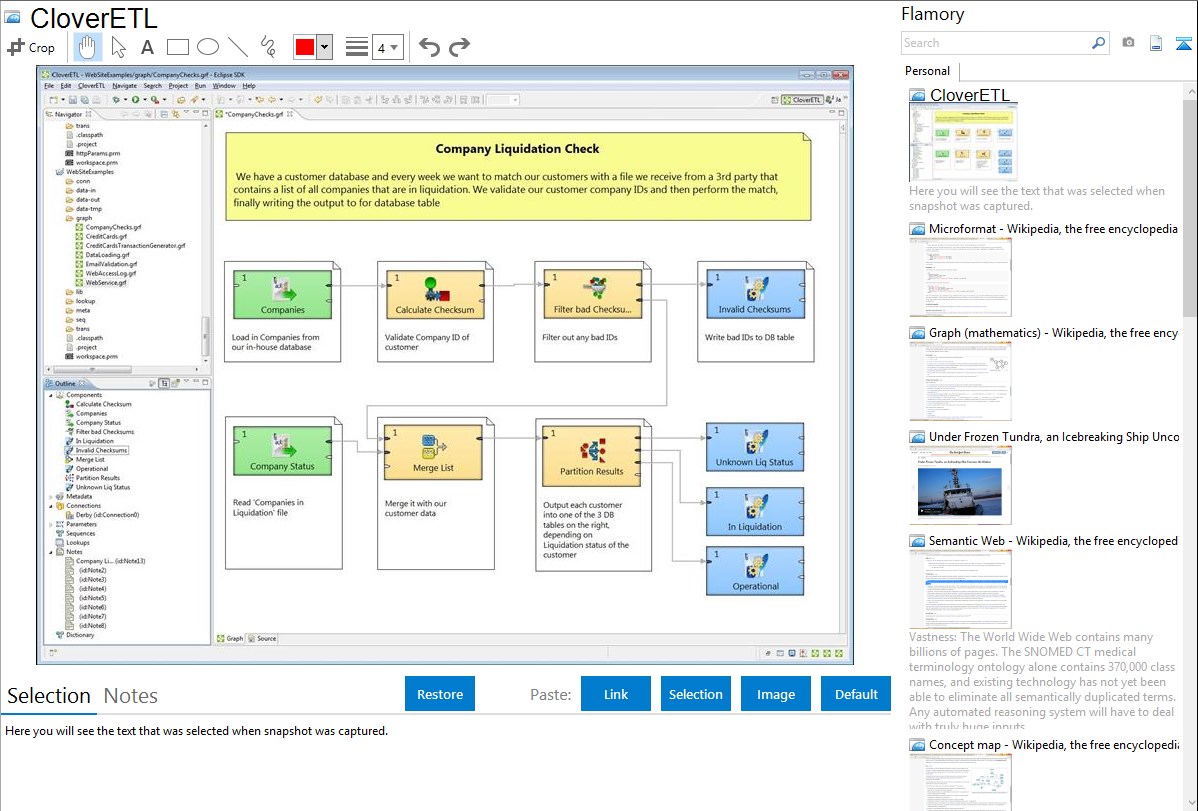Switch to the Selection tab
Image resolution: width=1198 pixels, height=811 pixels.
tap(49, 696)
